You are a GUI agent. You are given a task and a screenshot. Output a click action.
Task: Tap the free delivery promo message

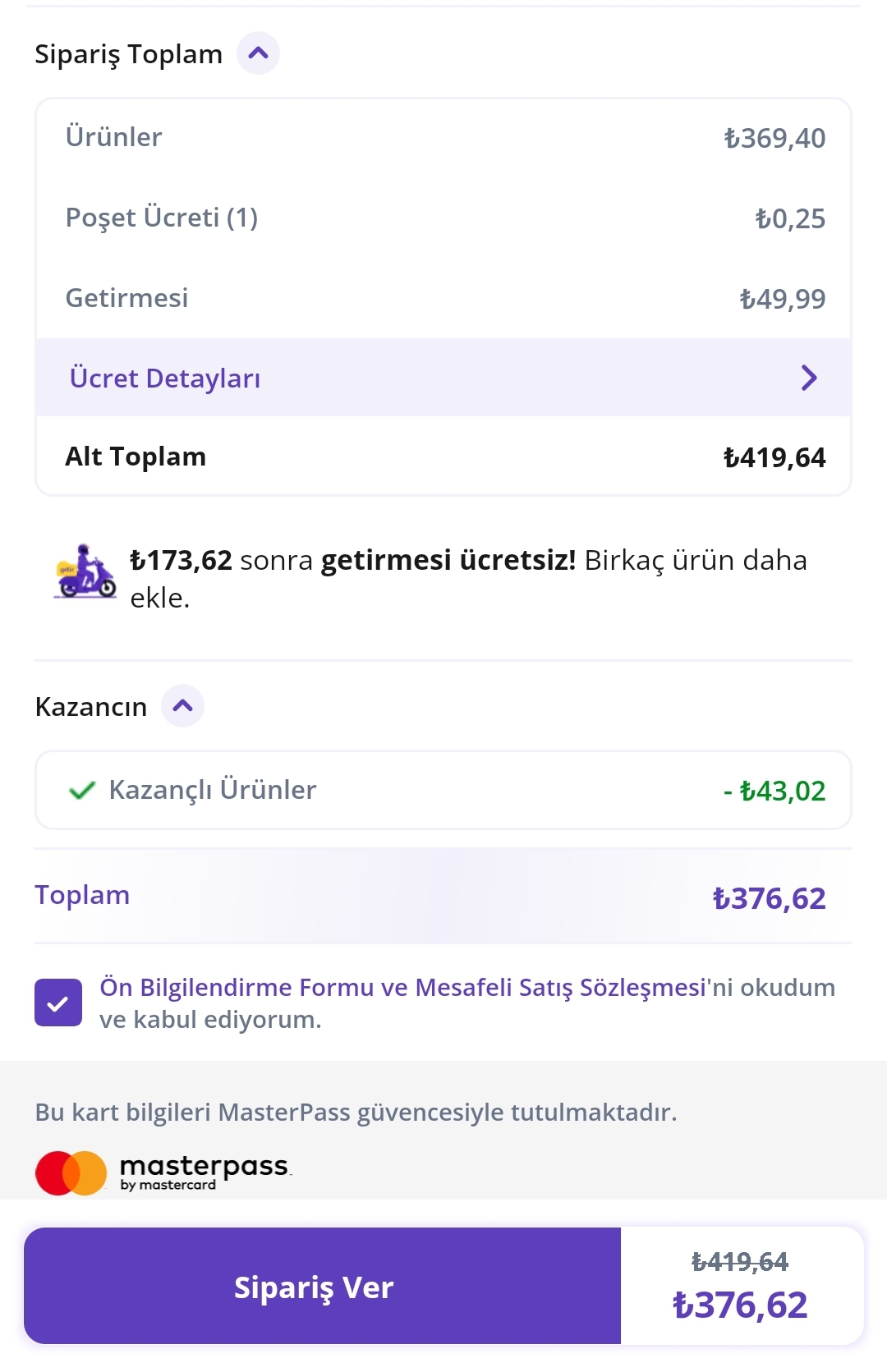coord(469,578)
